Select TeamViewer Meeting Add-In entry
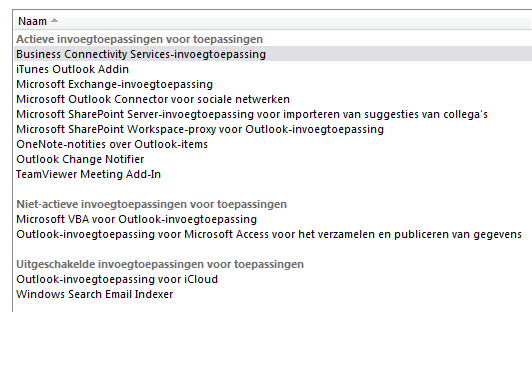Viewport: 532px width, 388px height. (x=273, y=174)
